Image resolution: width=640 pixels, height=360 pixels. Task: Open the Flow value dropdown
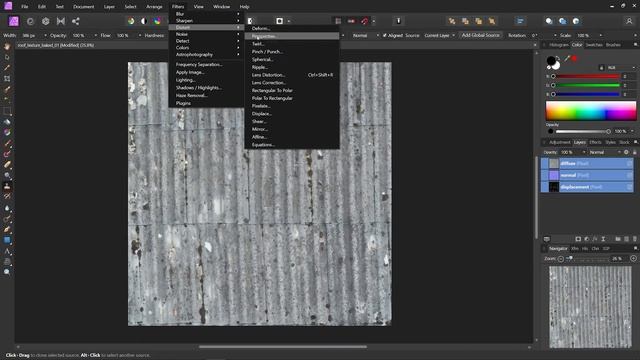(x=140, y=36)
